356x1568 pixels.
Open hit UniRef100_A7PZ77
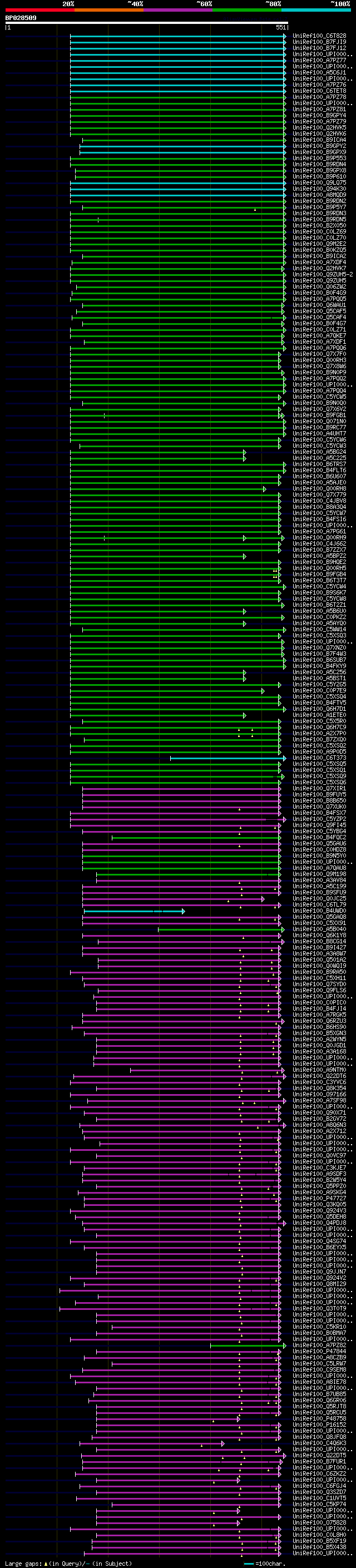(319, 61)
